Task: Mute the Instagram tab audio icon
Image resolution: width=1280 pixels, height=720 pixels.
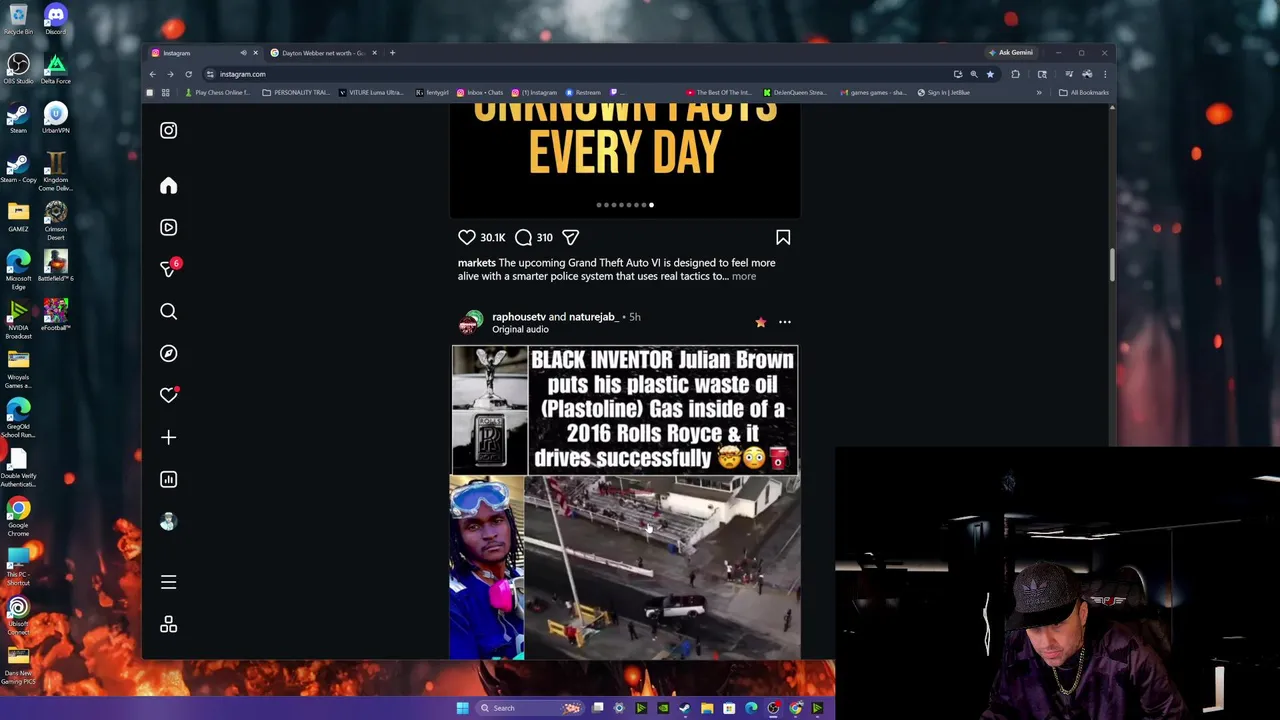Action: [x=243, y=53]
